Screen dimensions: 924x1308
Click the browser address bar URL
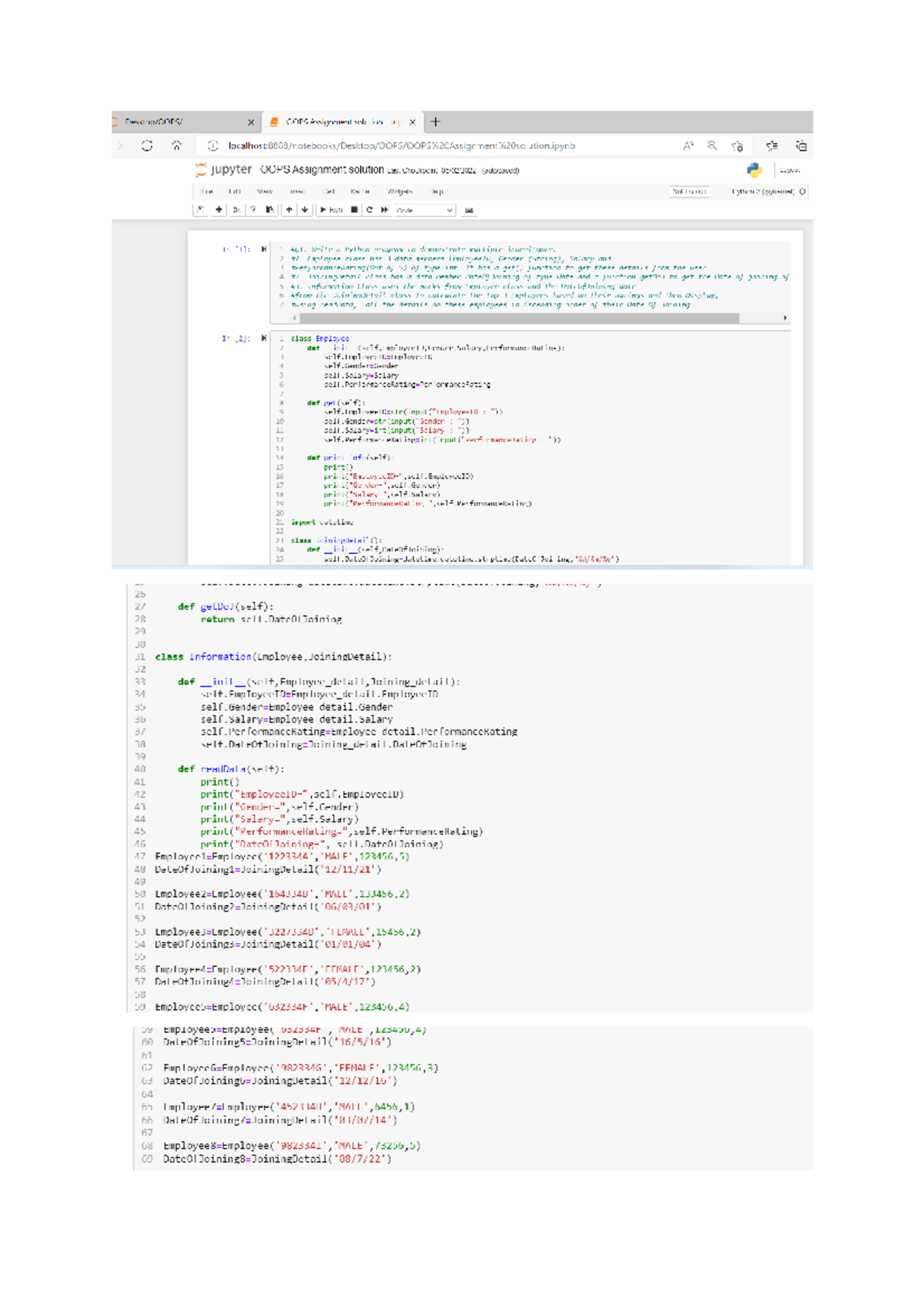pyautogui.click(x=400, y=146)
